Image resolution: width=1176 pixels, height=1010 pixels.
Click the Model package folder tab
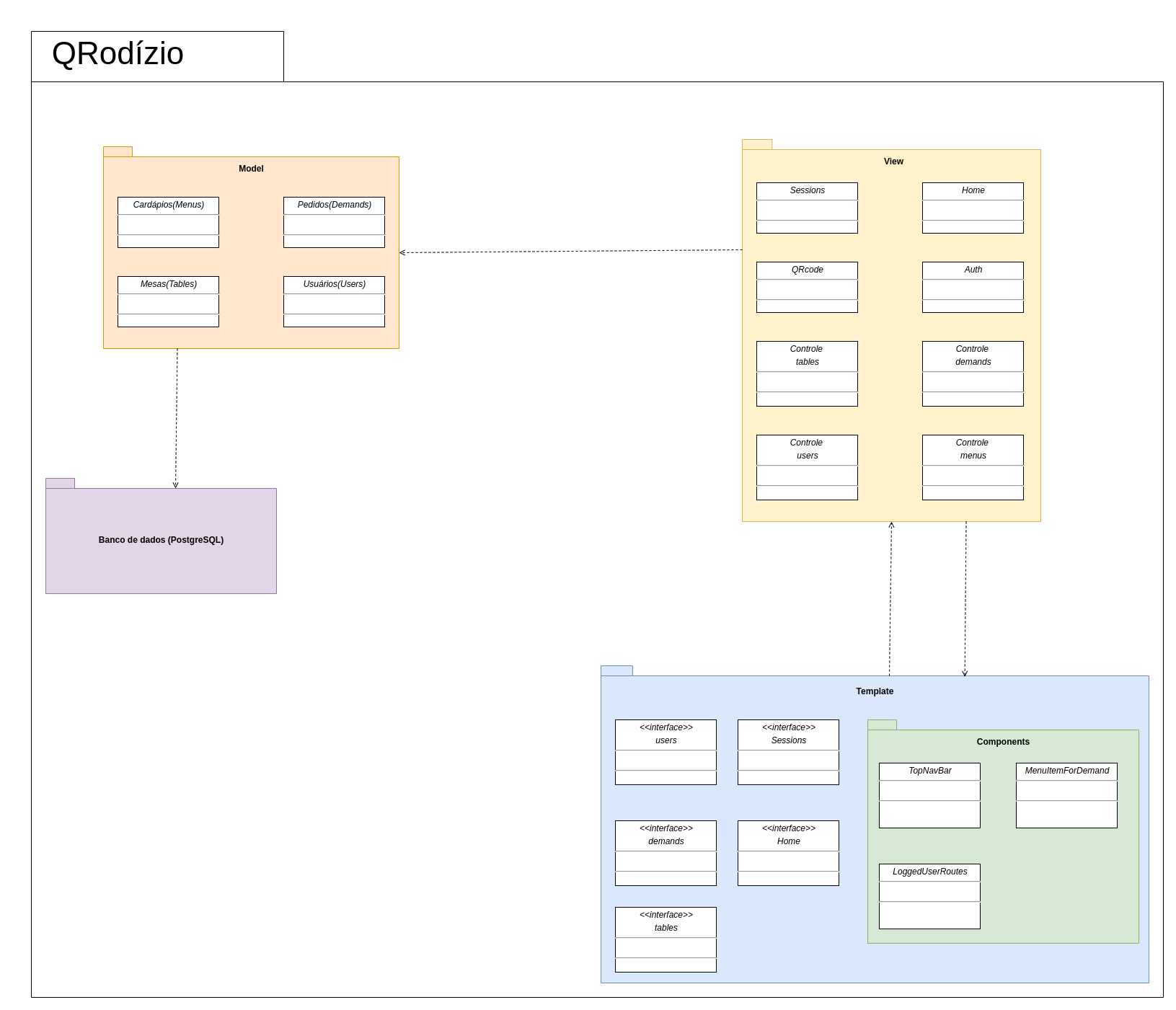(x=118, y=151)
